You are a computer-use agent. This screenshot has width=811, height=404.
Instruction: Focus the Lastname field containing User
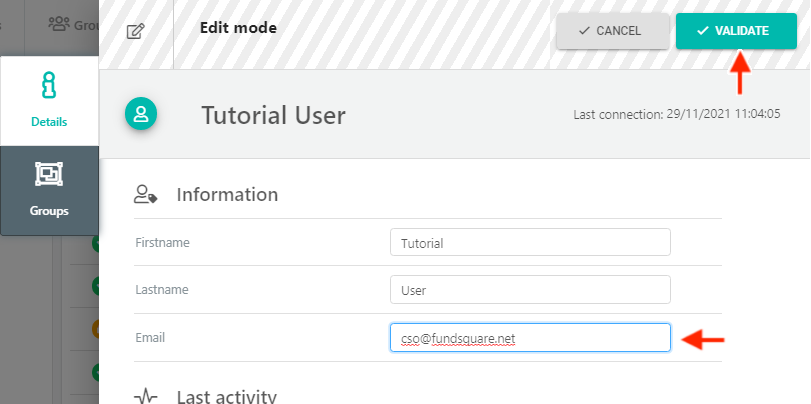tap(530, 290)
